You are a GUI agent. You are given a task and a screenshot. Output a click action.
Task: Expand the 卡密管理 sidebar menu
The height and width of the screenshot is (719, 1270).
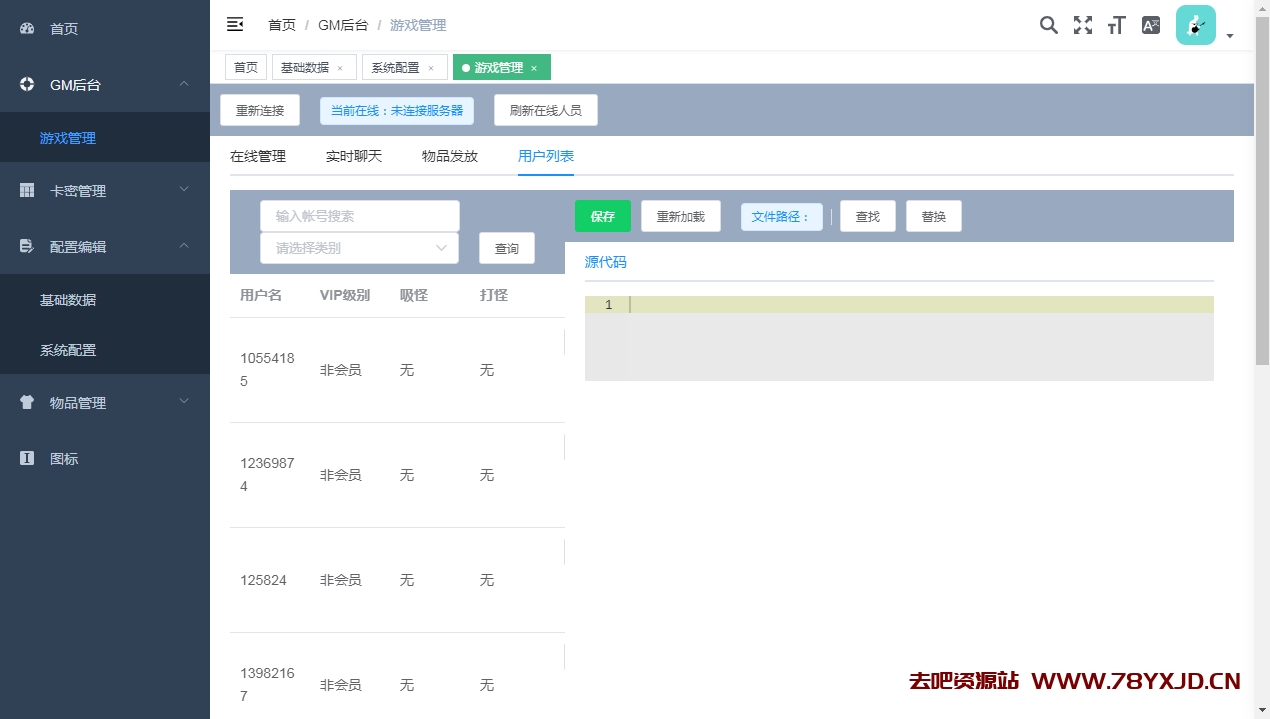pyautogui.click(x=105, y=190)
